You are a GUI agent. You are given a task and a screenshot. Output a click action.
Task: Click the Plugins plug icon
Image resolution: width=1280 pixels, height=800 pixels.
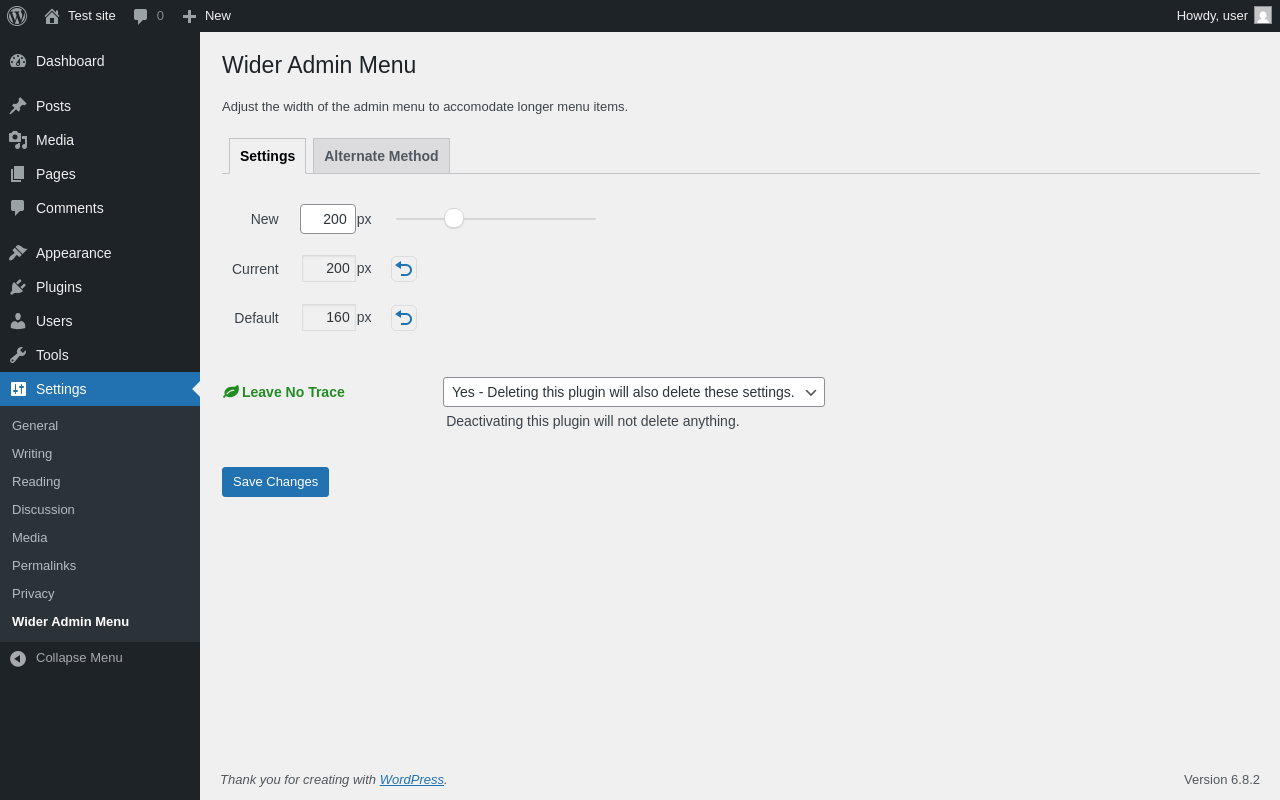[18, 287]
